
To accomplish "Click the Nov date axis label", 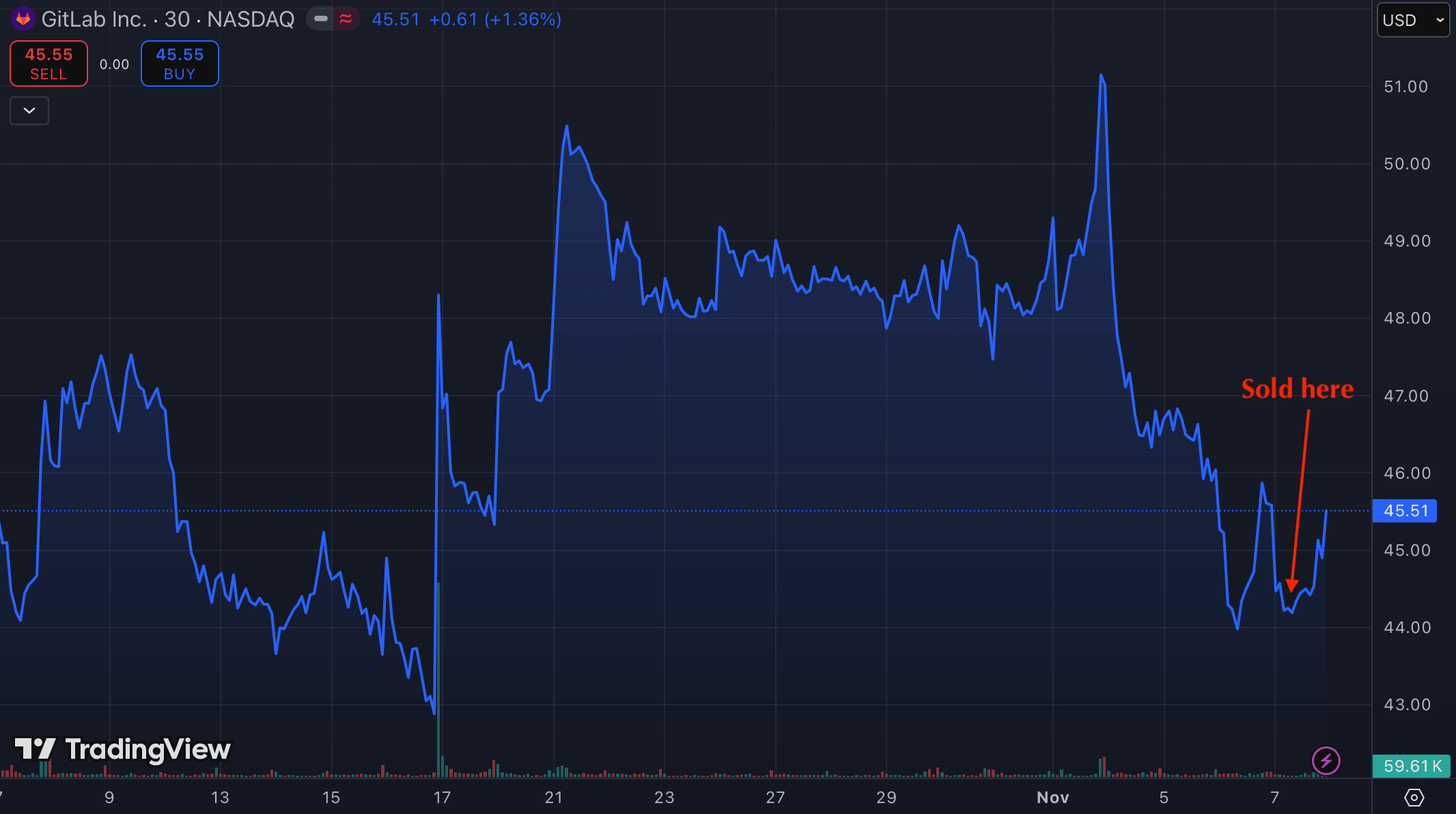I will click(1052, 797).
